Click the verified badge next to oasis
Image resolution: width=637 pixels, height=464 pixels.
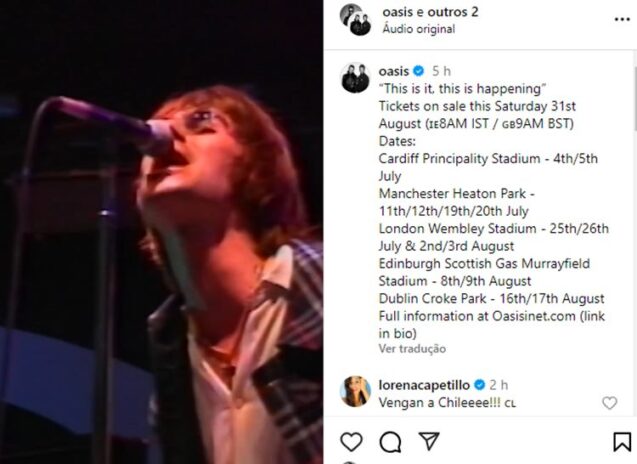(420, 70)
